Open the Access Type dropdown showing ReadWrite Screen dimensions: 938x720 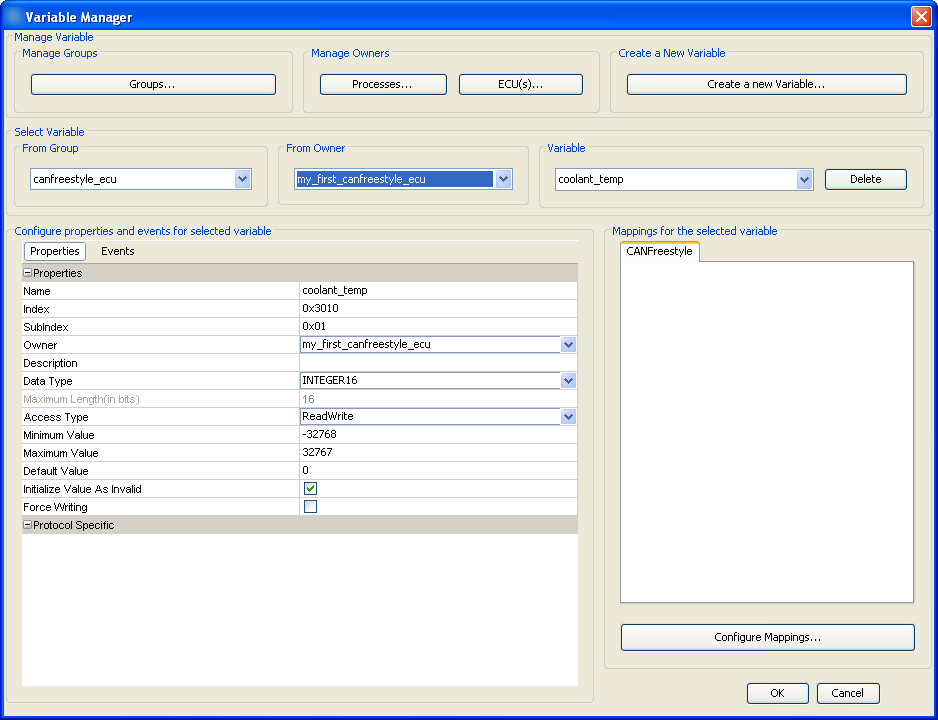pos(568,416)
